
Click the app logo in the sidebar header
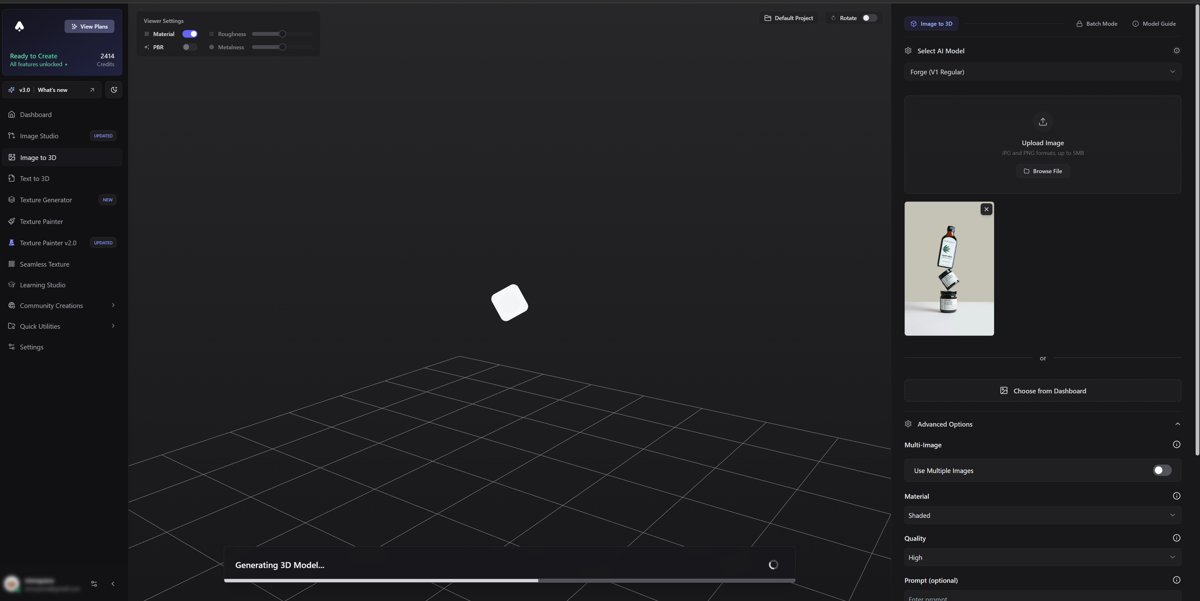tap(19, 26)
